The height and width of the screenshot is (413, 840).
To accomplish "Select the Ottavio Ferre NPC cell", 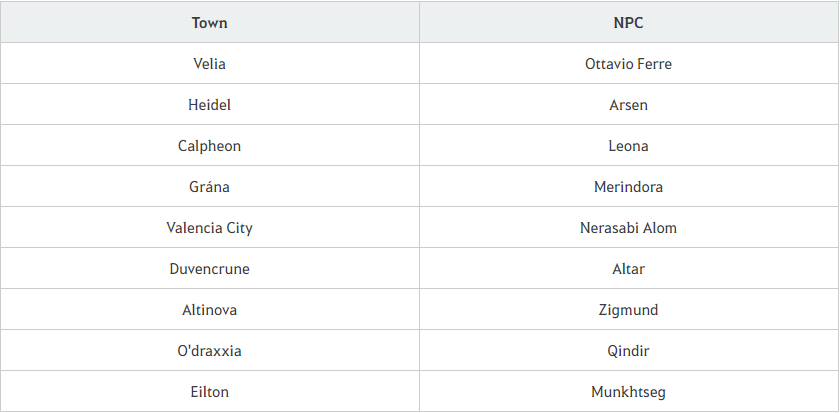I will pos(628,64).
